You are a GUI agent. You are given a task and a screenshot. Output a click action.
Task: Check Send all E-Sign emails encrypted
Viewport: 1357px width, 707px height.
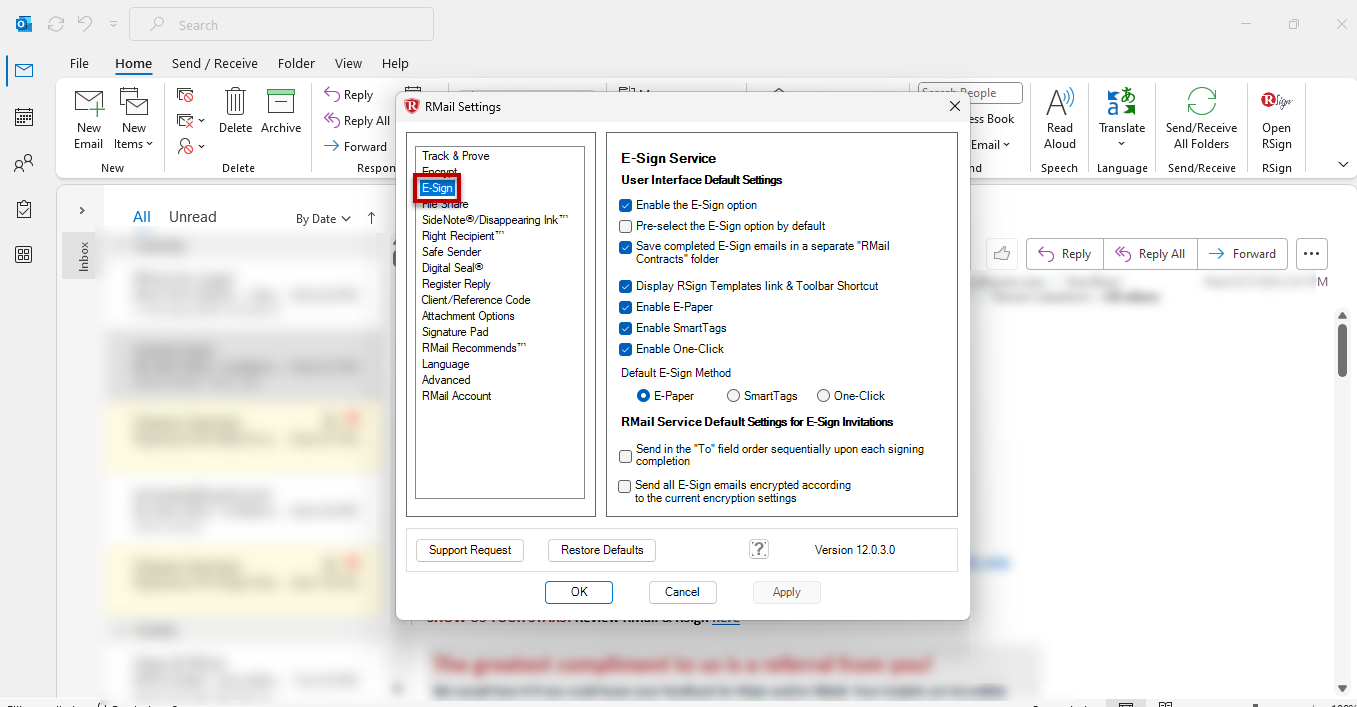(626, 486)
